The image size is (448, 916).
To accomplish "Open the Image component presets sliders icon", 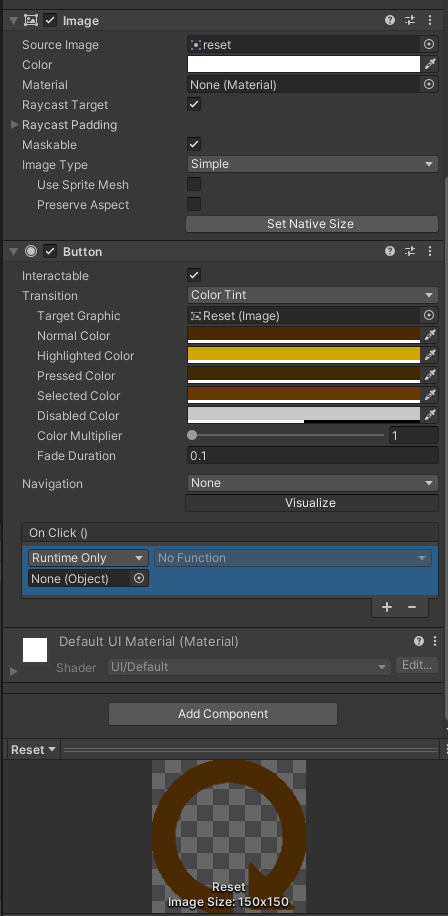I will tap(410, 20).
